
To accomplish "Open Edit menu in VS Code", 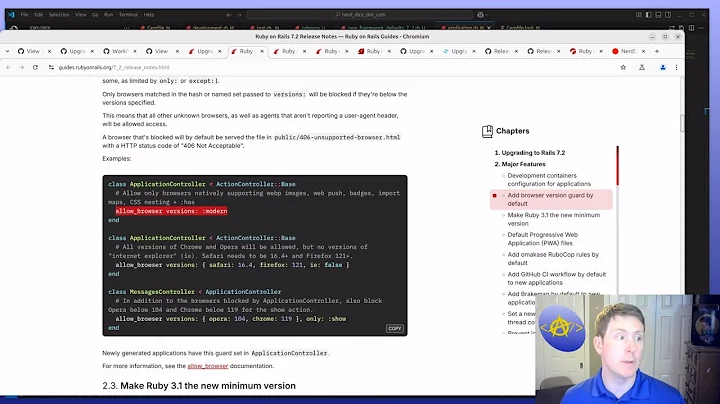I will [39, 15].
